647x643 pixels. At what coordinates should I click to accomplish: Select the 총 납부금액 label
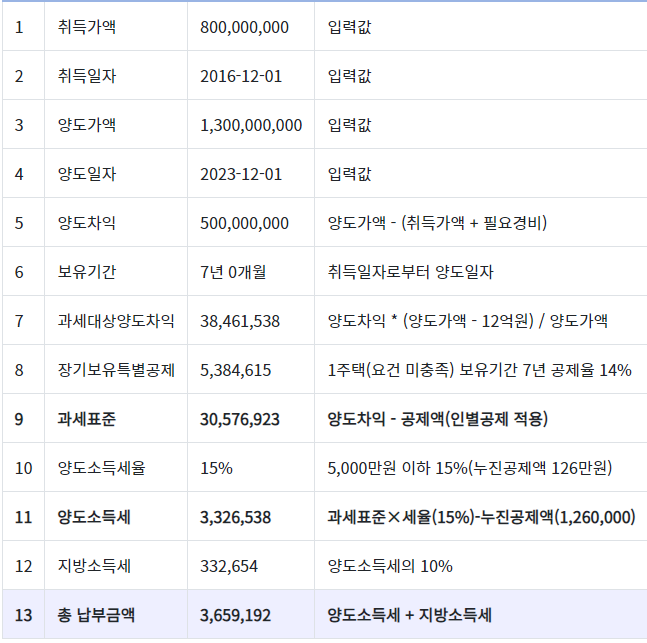point(96,615)
